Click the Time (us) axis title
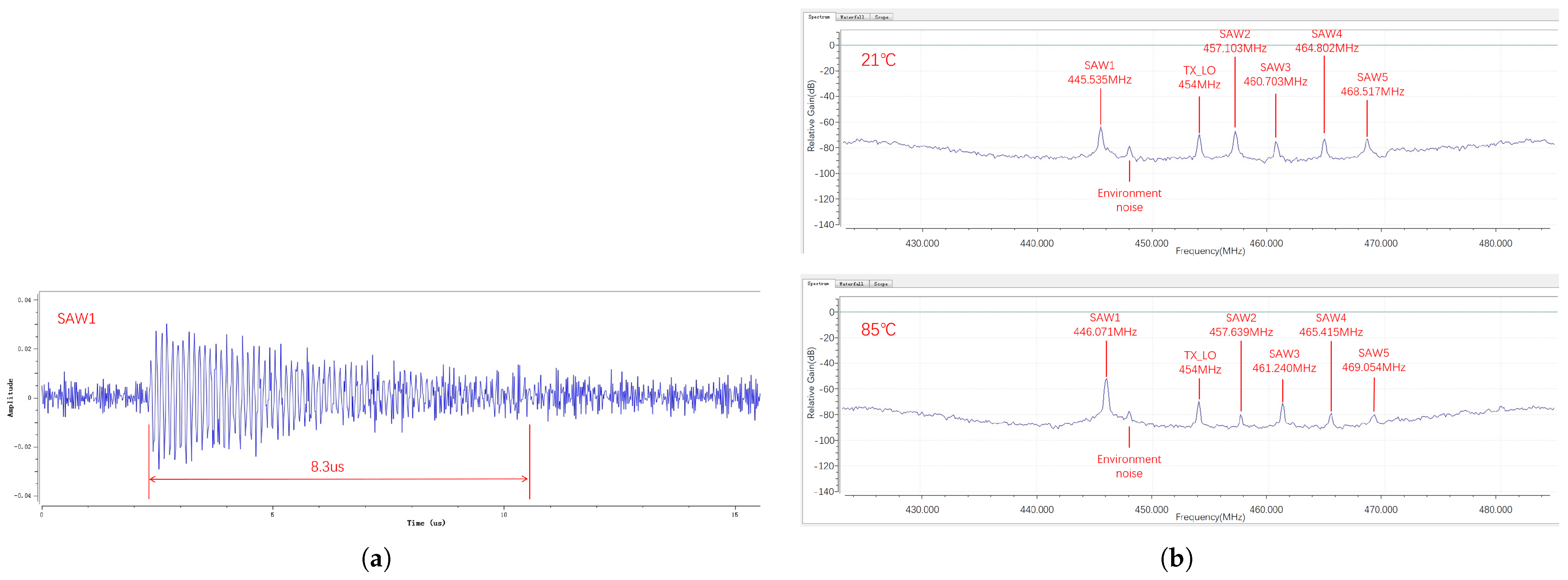The image size is (1568, 580). tap(426, 523)
